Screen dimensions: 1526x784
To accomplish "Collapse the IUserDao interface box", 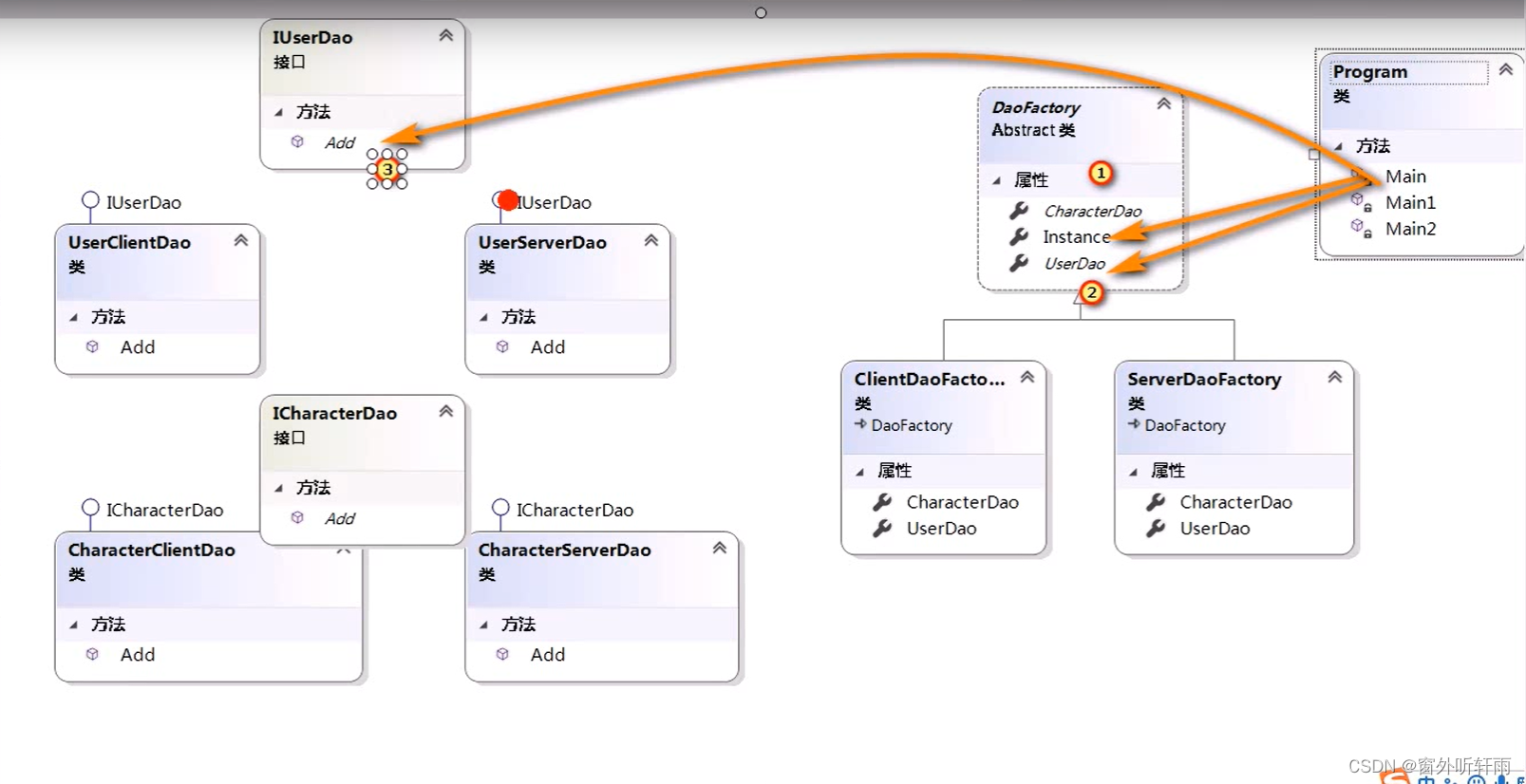I will click(x=445, y=35).
